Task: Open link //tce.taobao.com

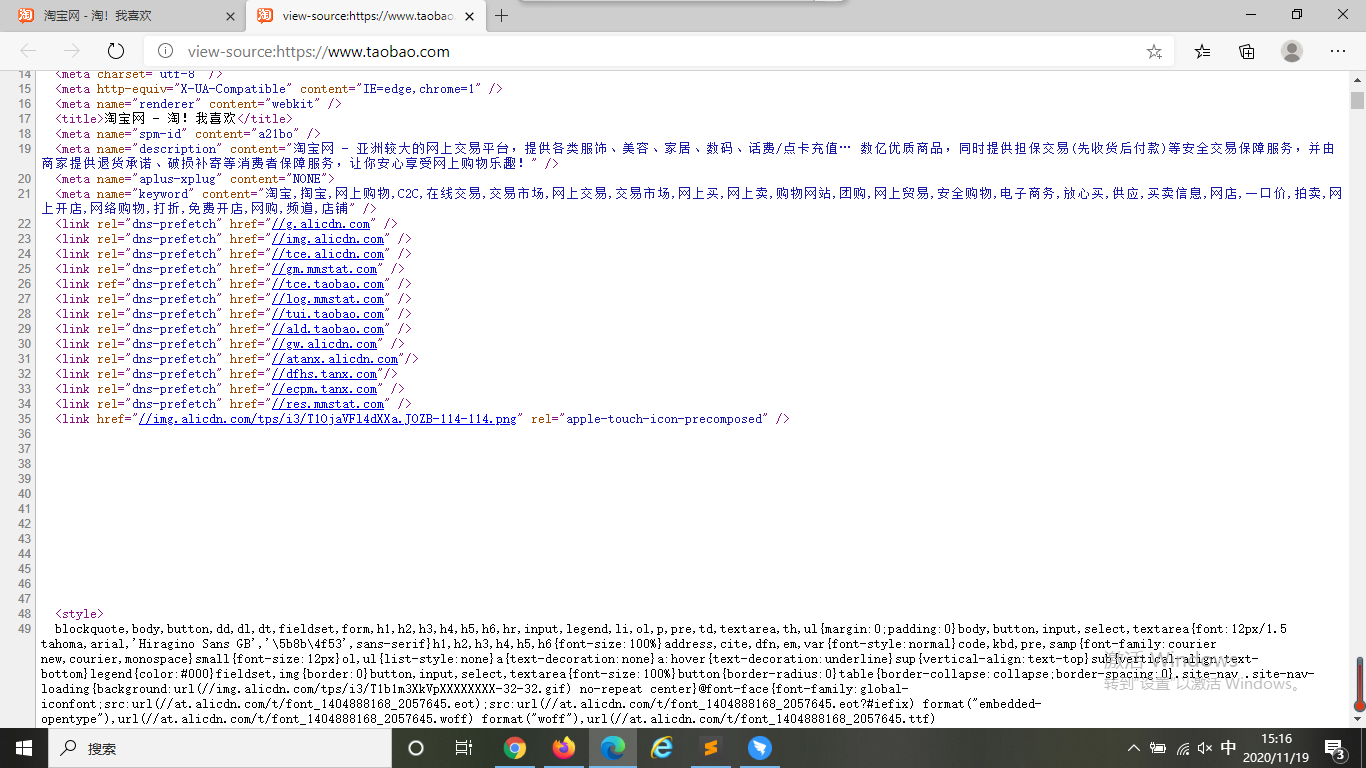Action: (x=328, y=284)
